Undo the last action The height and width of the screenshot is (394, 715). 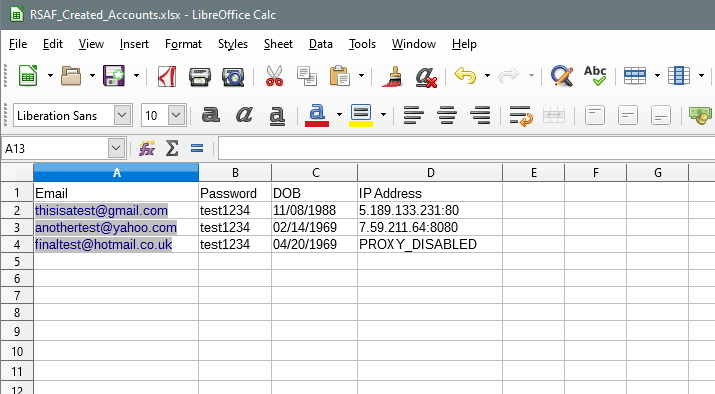466,76
